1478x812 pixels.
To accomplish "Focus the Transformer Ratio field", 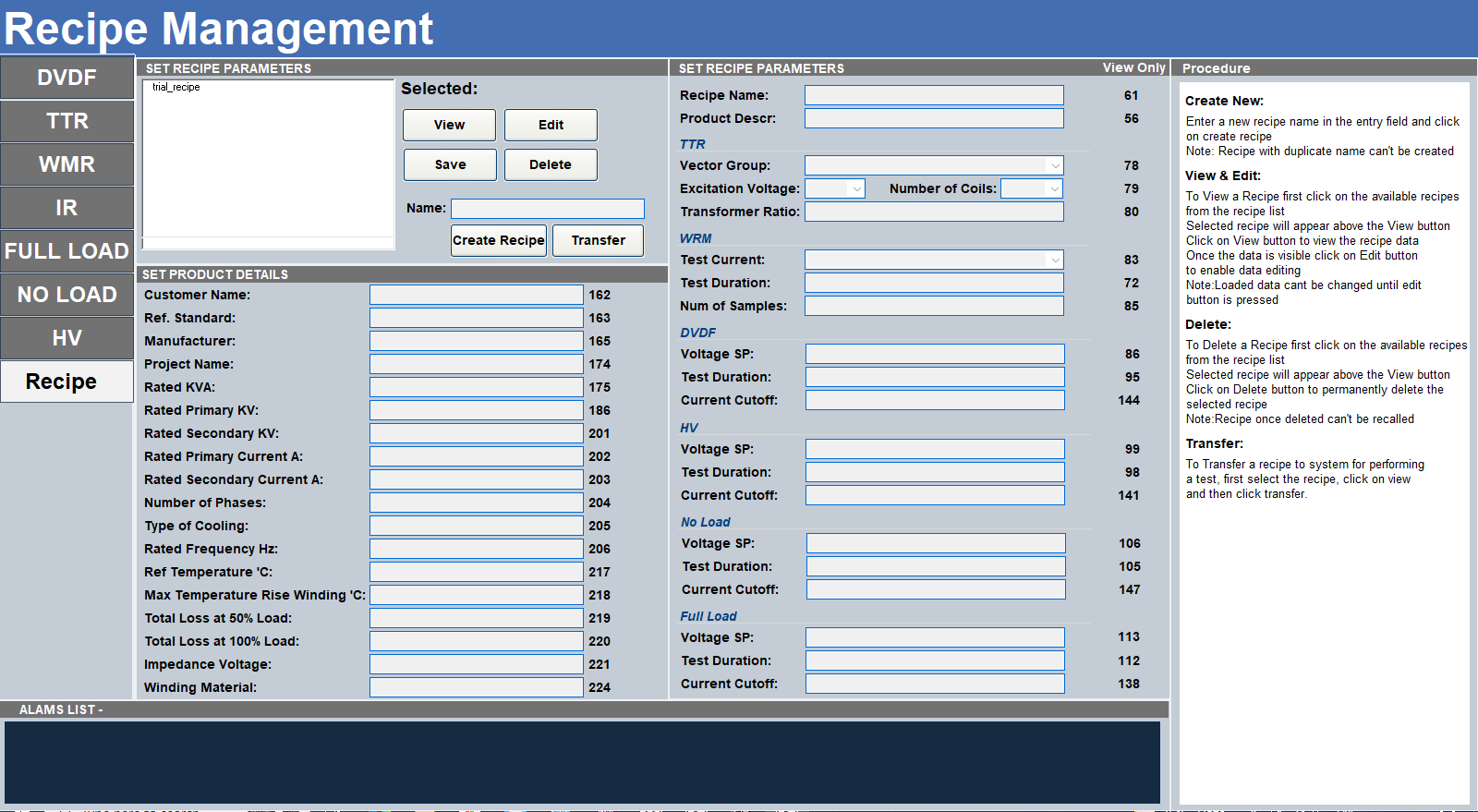I will click(x=934, y=212).
